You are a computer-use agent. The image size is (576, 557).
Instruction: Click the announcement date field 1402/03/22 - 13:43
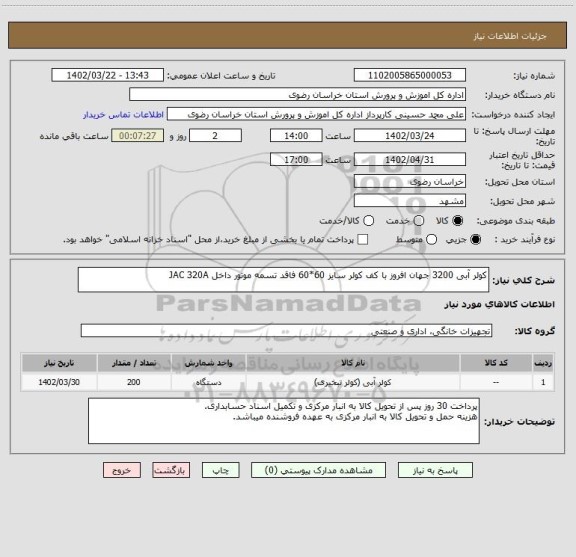tap(107, 75)
